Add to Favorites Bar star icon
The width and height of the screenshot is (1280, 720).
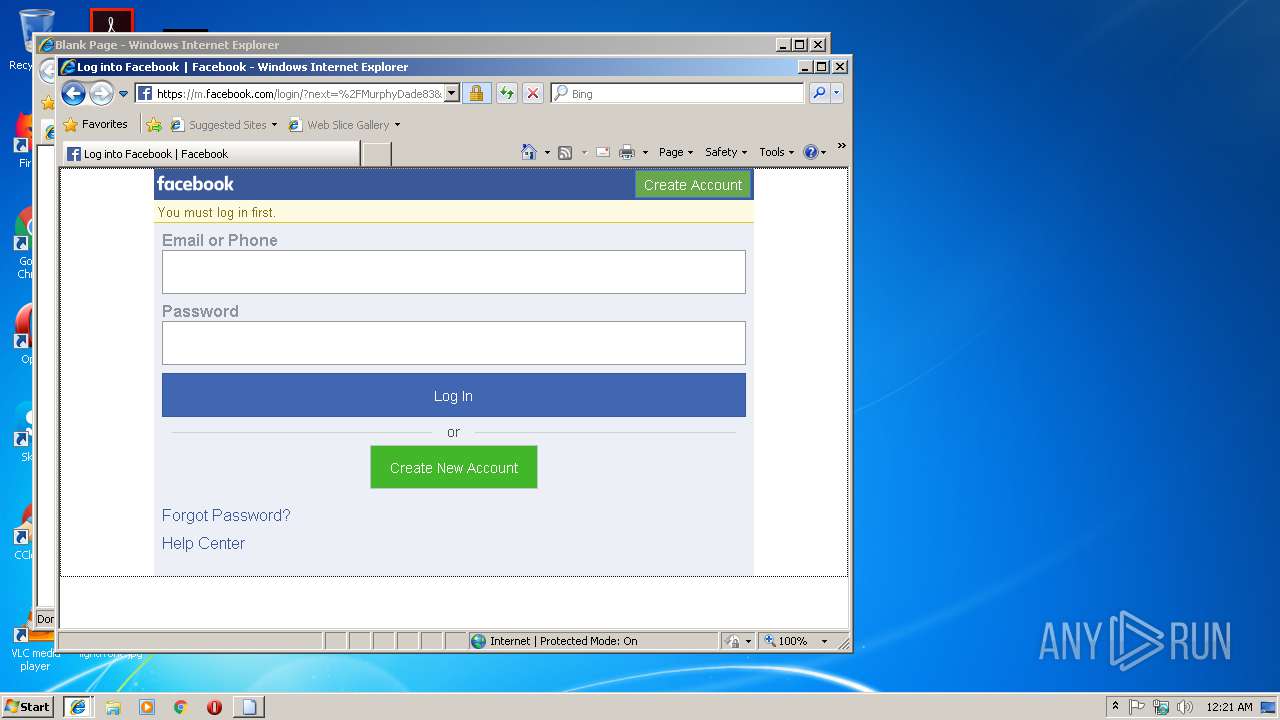(x=153, y=125)
